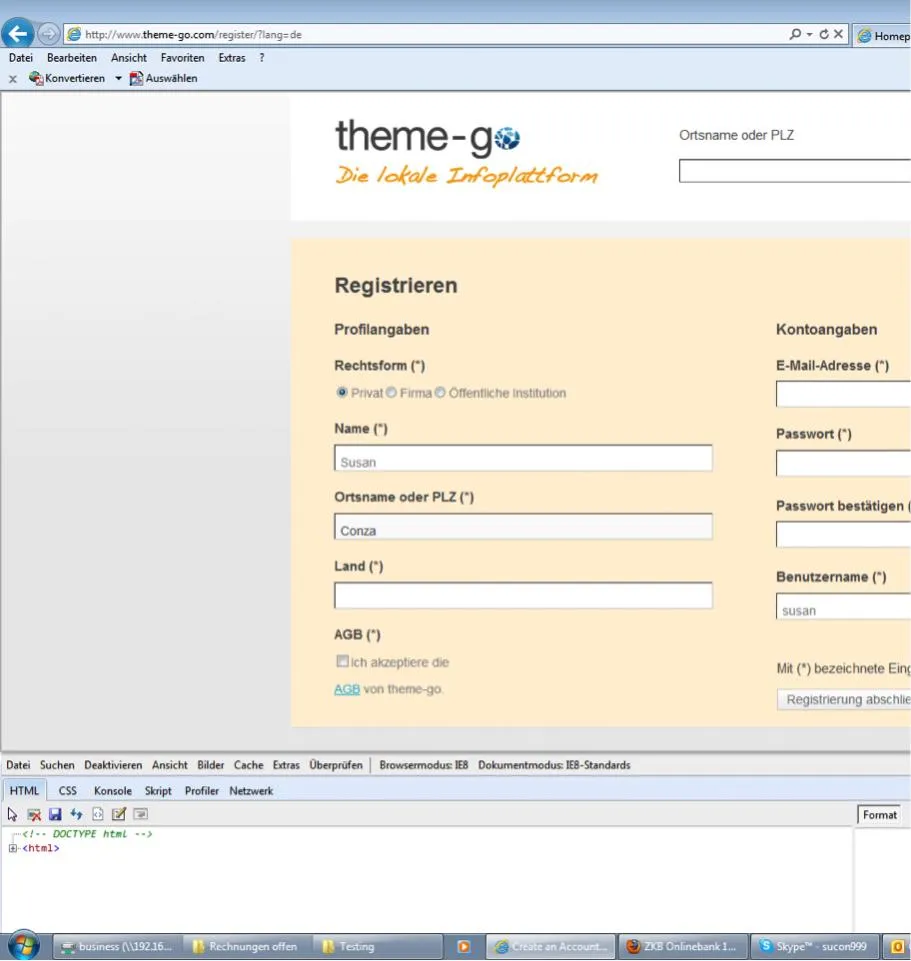Click the header Ortsname oder PLZ search field
Screen dimensions: 911x961
(x=795, y=171)
